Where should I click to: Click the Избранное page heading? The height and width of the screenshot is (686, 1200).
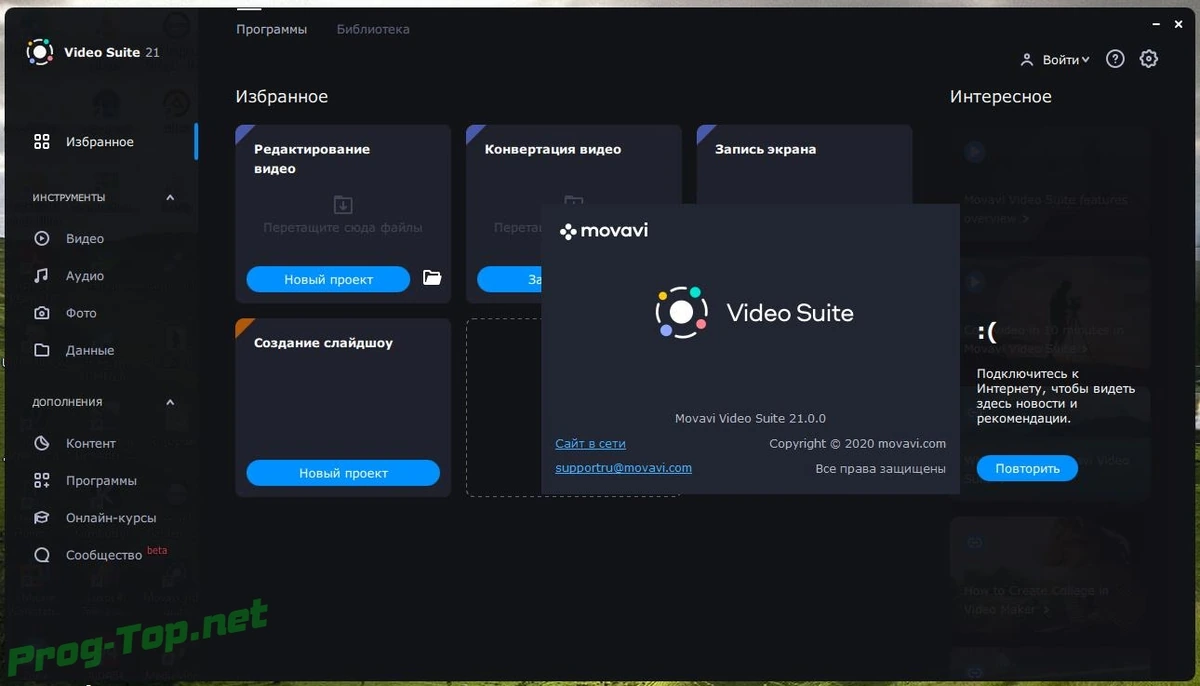(x=282, y=97)
